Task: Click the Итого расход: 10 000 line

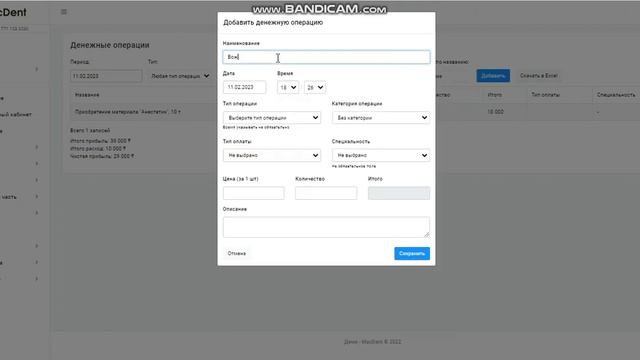Action: point(98,149)
